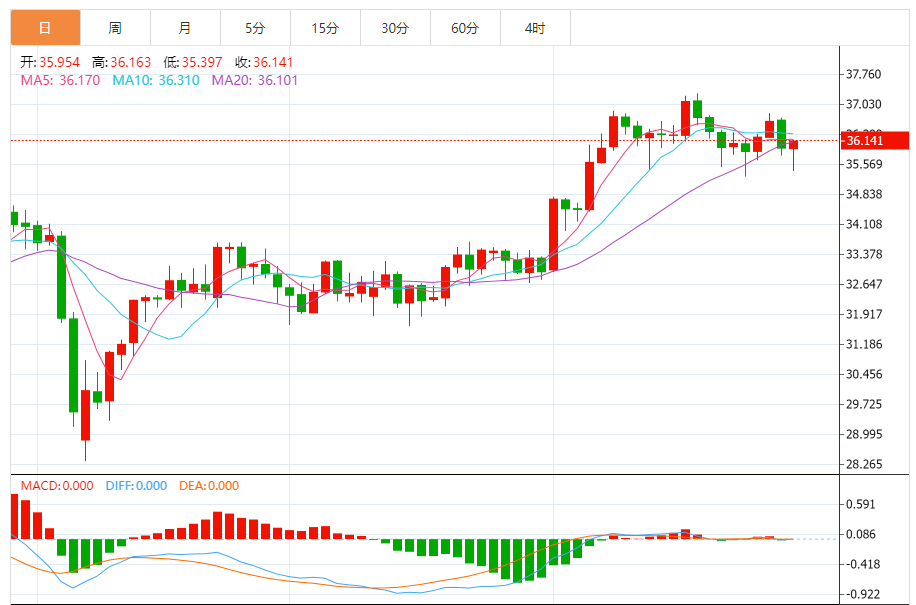
Task: Open the 4时 timeframe tab
Action: 535,27
